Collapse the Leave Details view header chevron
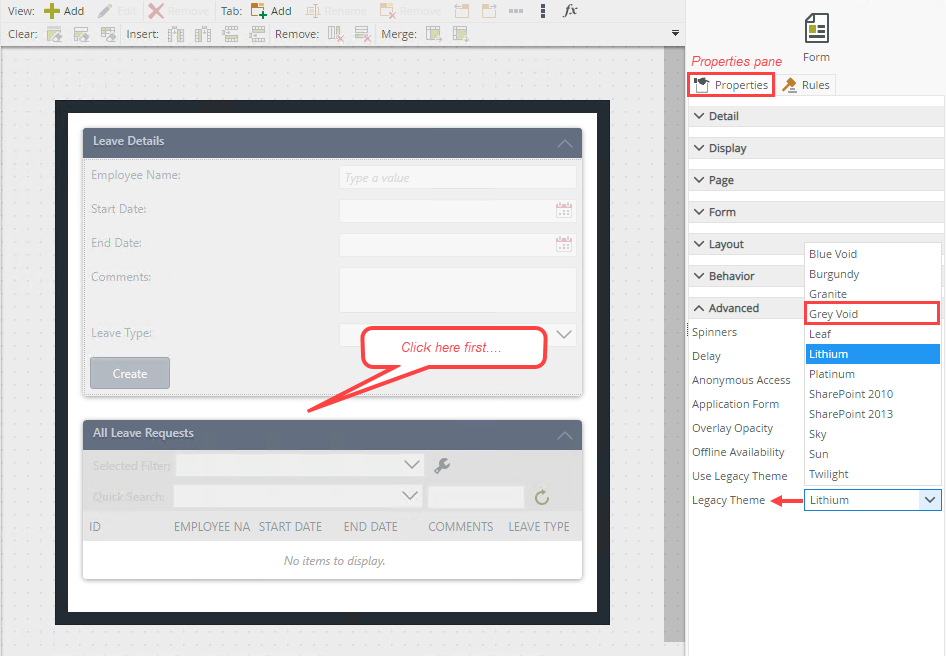Image resolution: width=946 pixels, height=656 pixels. pyautogui.click(x=565, y=143)
